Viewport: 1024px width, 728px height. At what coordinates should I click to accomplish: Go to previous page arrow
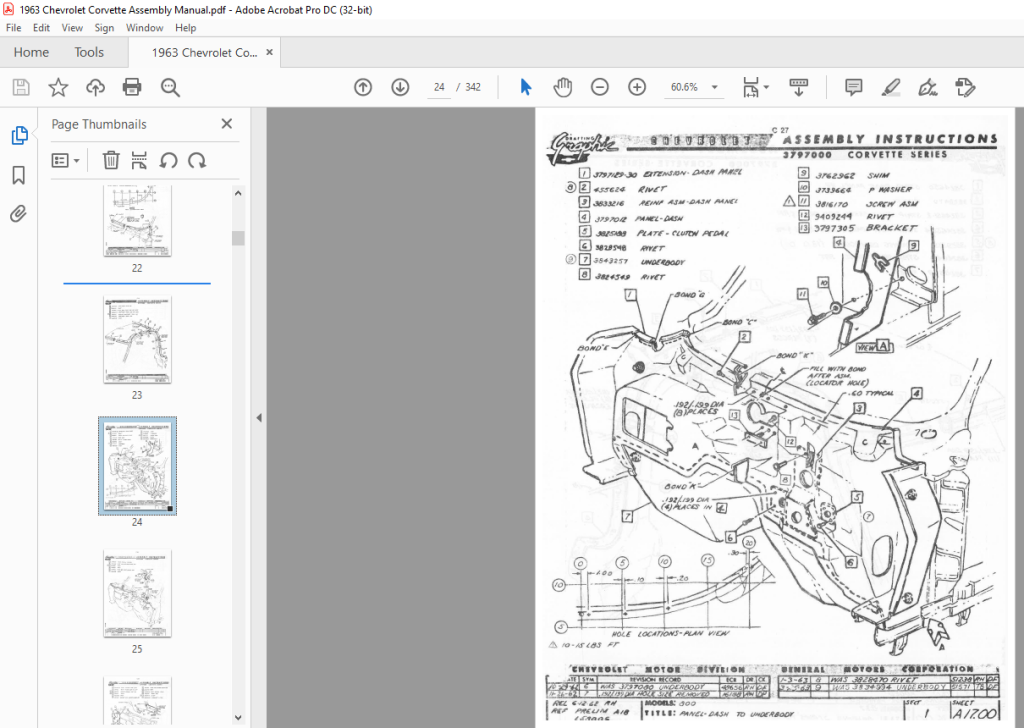[363, 87]
